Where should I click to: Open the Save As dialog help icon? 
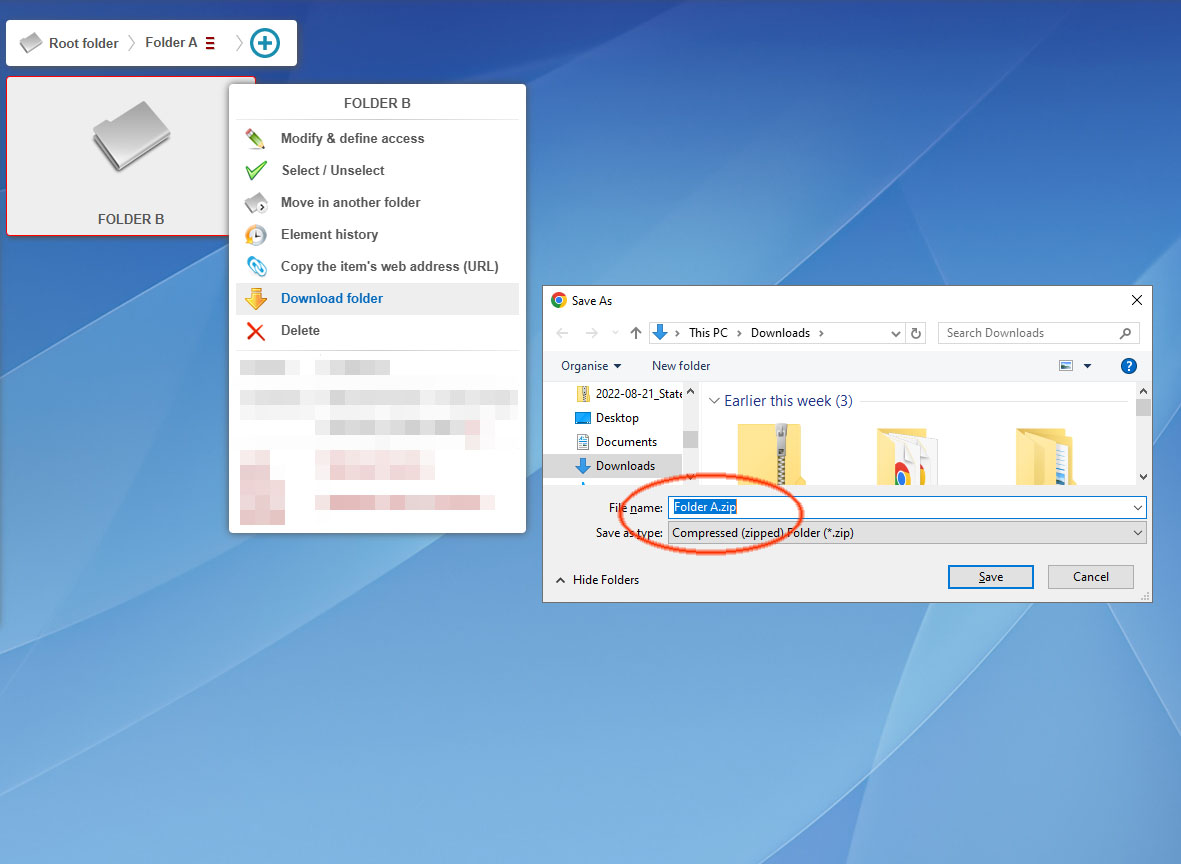coord(1129,366)
